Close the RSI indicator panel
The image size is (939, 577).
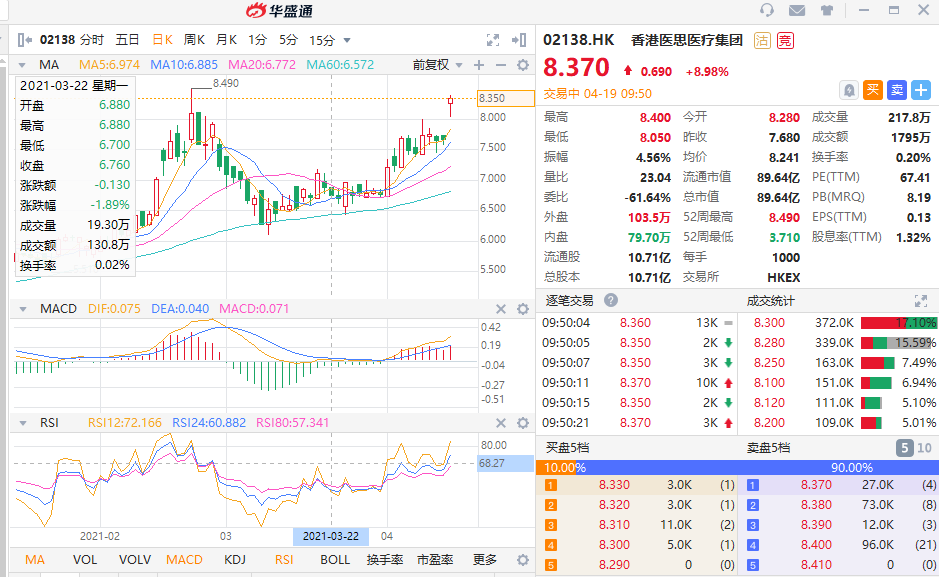coord(501,423)
